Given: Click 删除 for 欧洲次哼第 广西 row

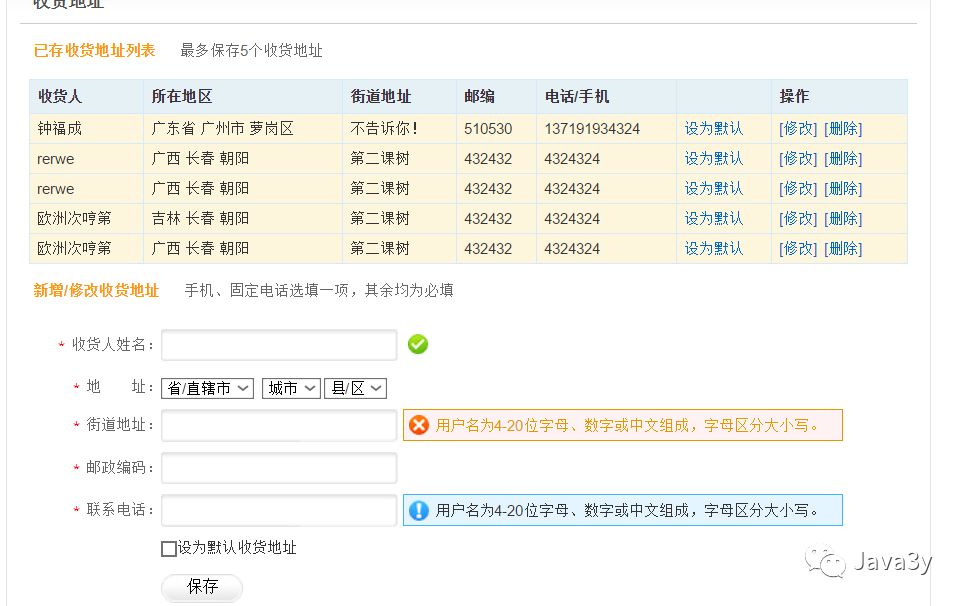Looking at the screenshot, I should [x=843, y=248].
